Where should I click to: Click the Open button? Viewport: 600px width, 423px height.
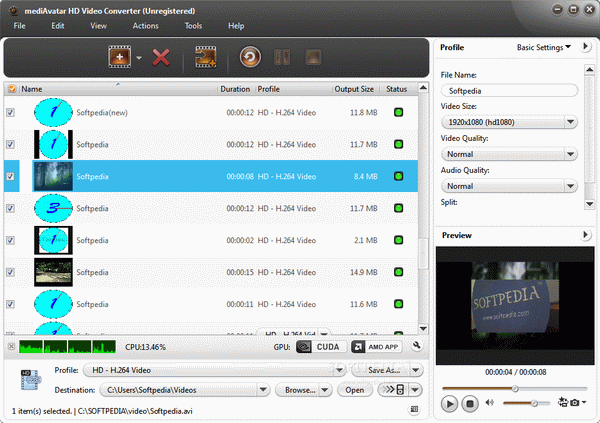355,390
